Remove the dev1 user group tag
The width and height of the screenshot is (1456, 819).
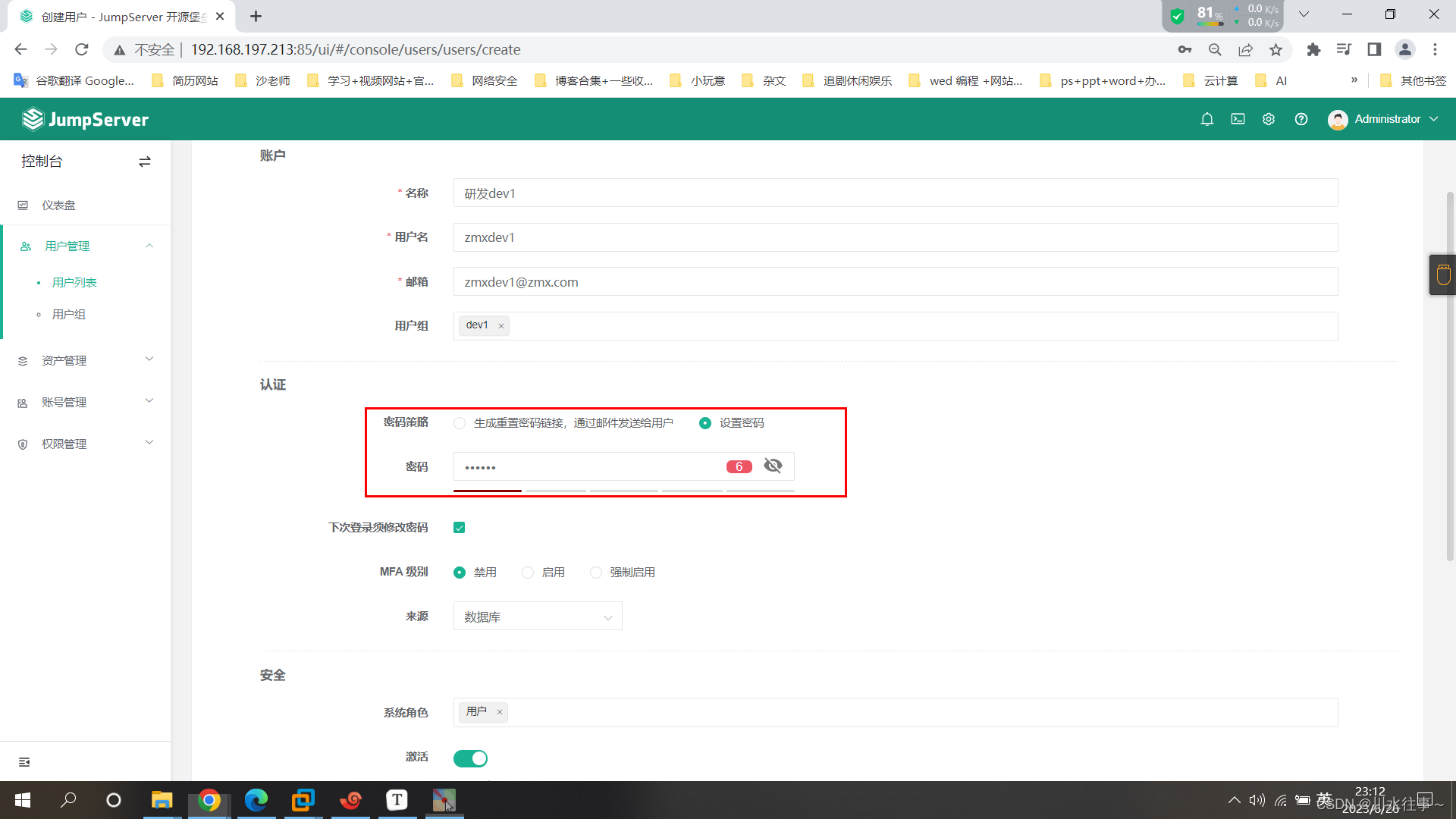[501, 326]
